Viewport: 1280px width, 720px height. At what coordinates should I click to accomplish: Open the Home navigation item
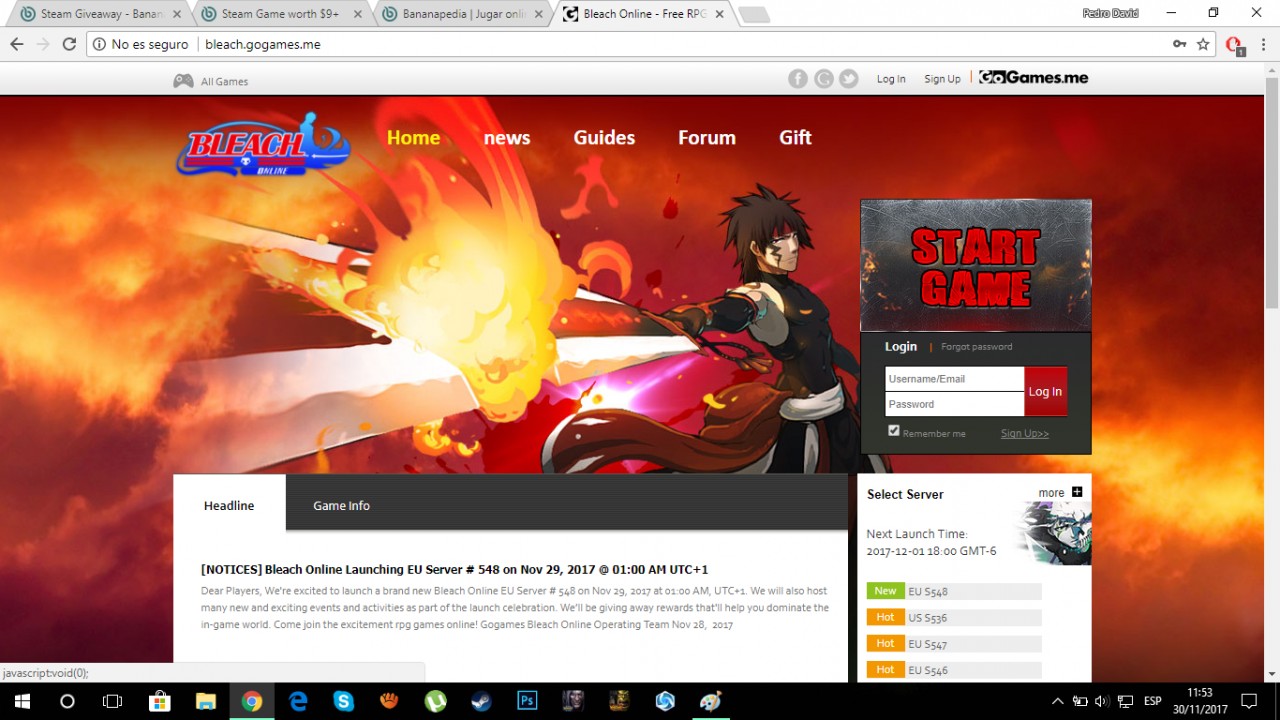[413, 137]
